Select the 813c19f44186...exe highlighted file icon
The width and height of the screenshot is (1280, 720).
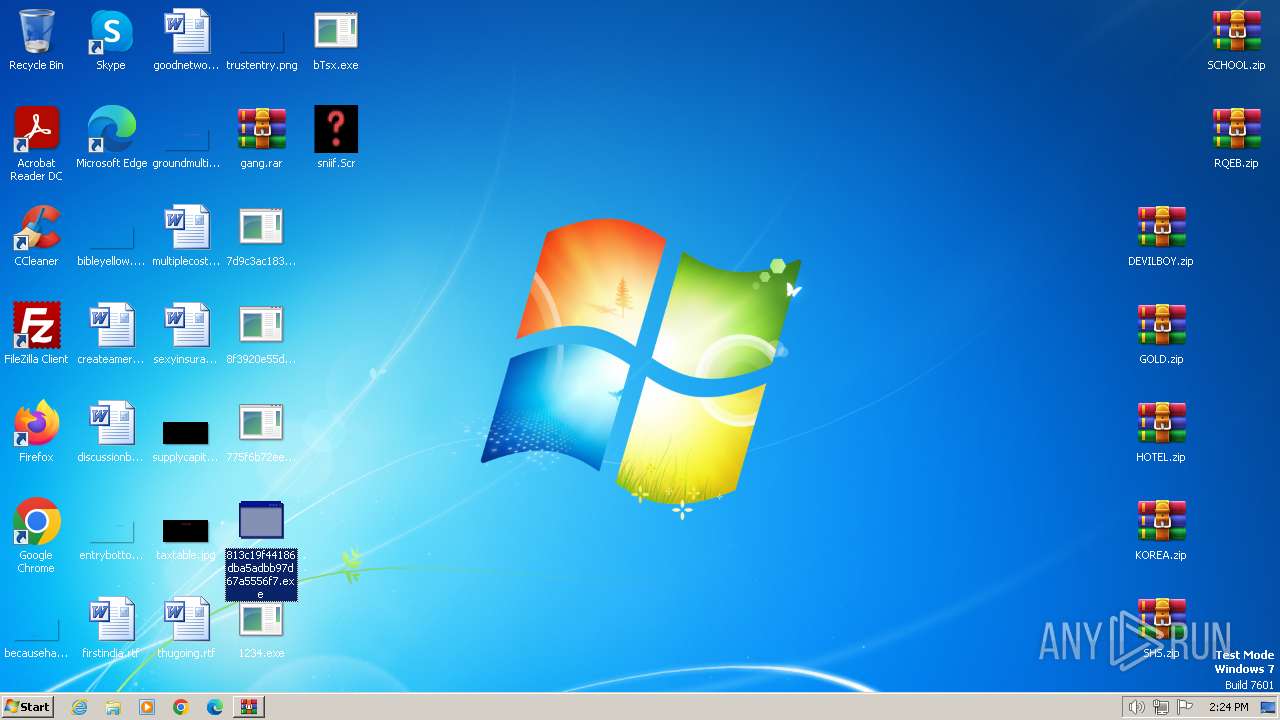click(261, 522)
